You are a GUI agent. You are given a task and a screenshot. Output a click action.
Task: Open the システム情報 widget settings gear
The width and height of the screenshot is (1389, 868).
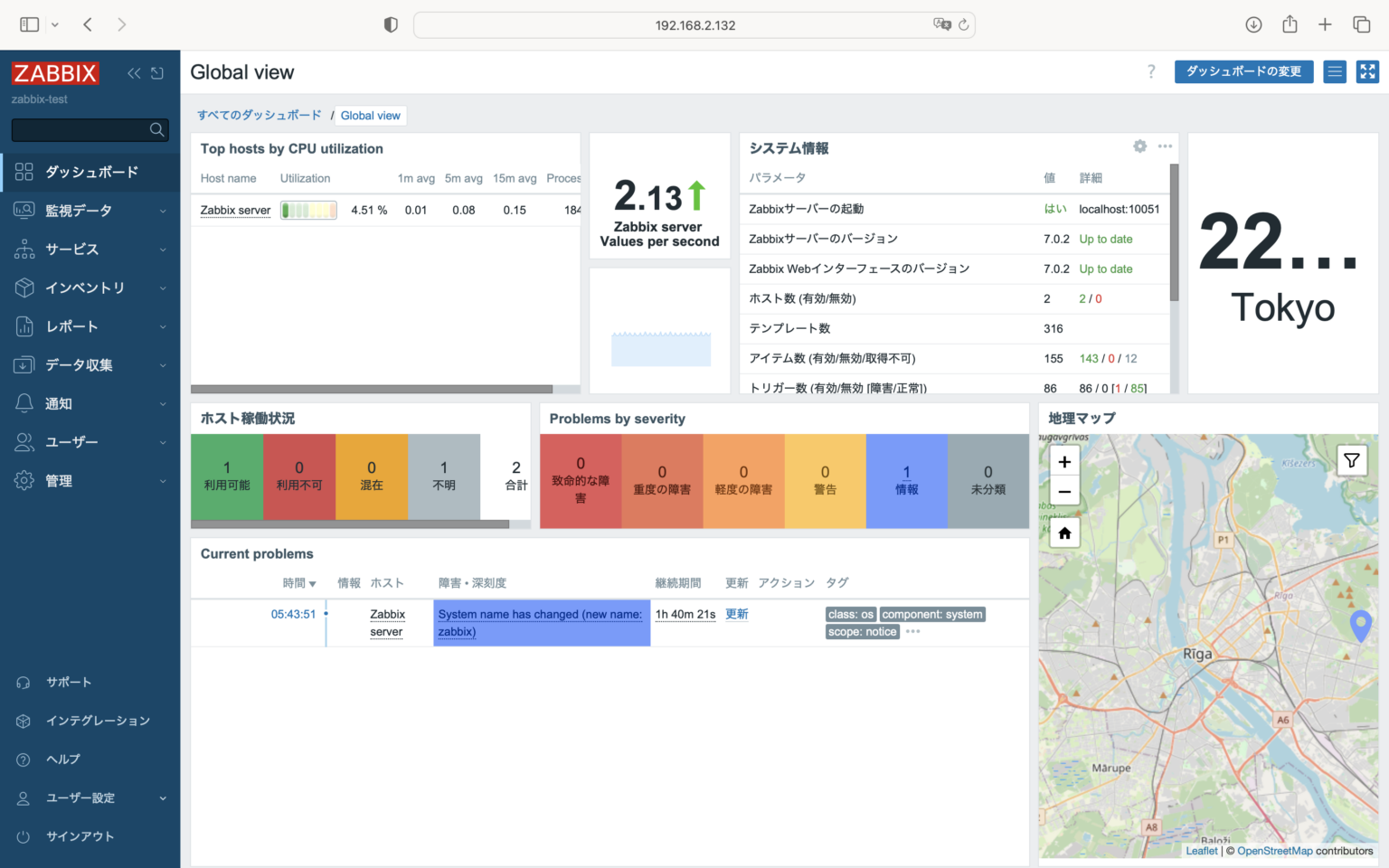coord(1139,146)
